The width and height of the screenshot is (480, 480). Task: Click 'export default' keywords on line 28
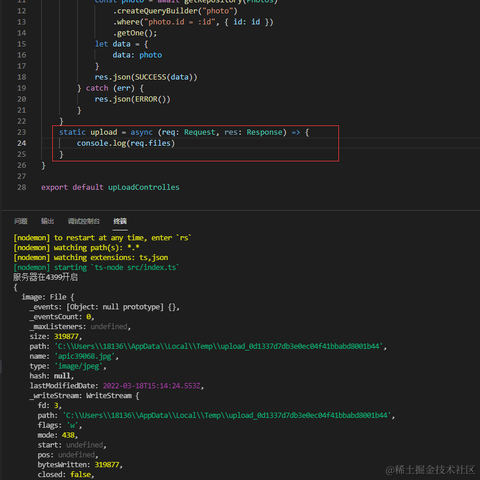pyautogui.click(x=72, y=187)
